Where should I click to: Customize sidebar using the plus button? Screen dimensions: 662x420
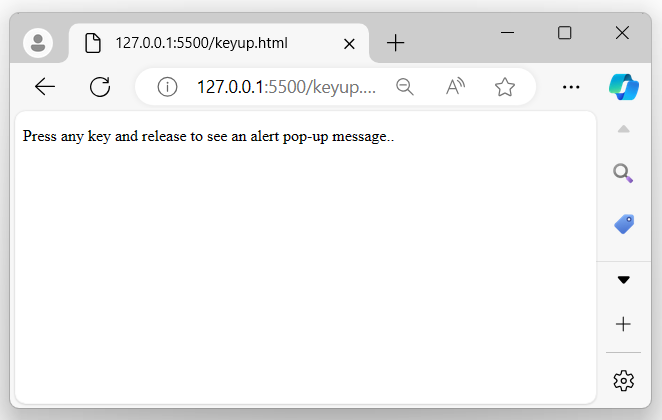pyautogui.click(x=623, y=324)
